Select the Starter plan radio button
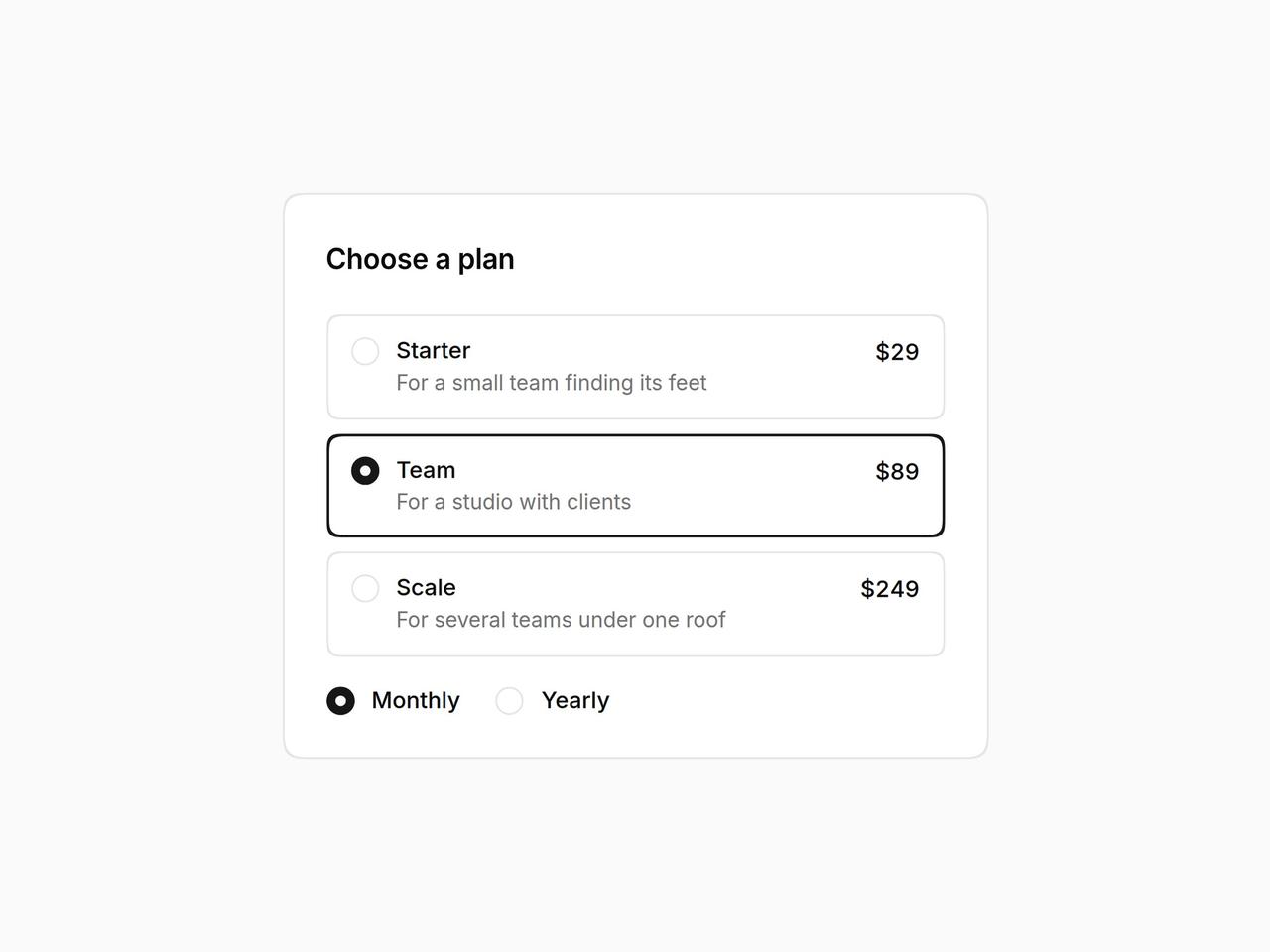 [365, 351]
